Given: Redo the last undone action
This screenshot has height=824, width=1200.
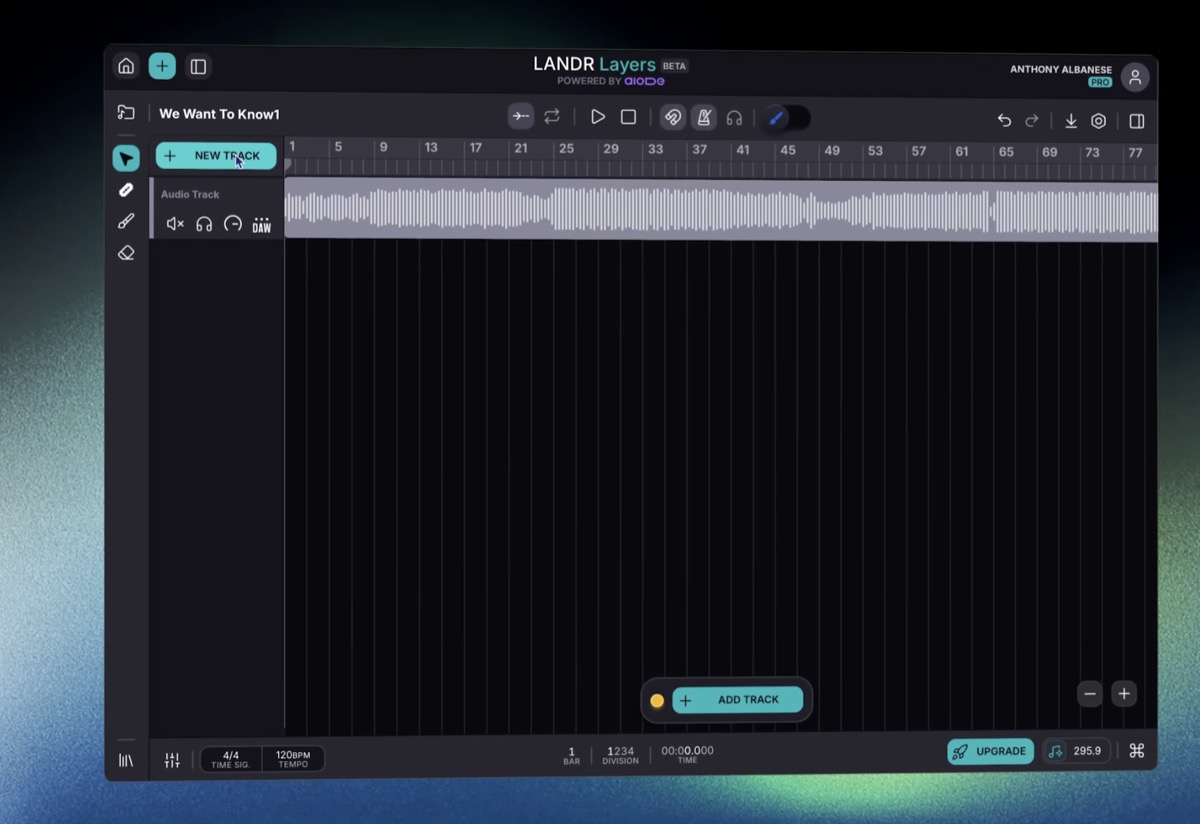Looking at the screenshot, I should click(1032, 120).
